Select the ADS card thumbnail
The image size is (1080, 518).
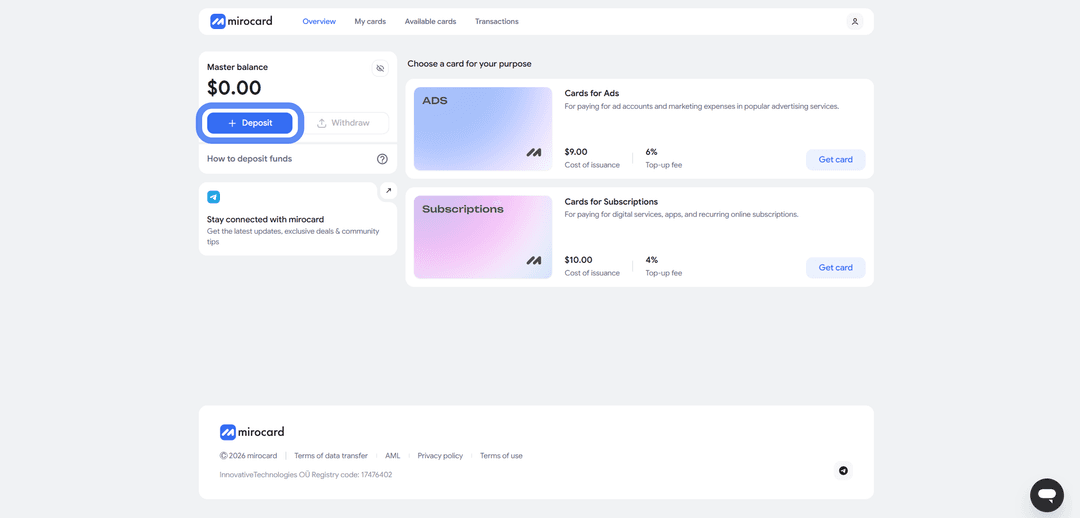click(483, 129)
